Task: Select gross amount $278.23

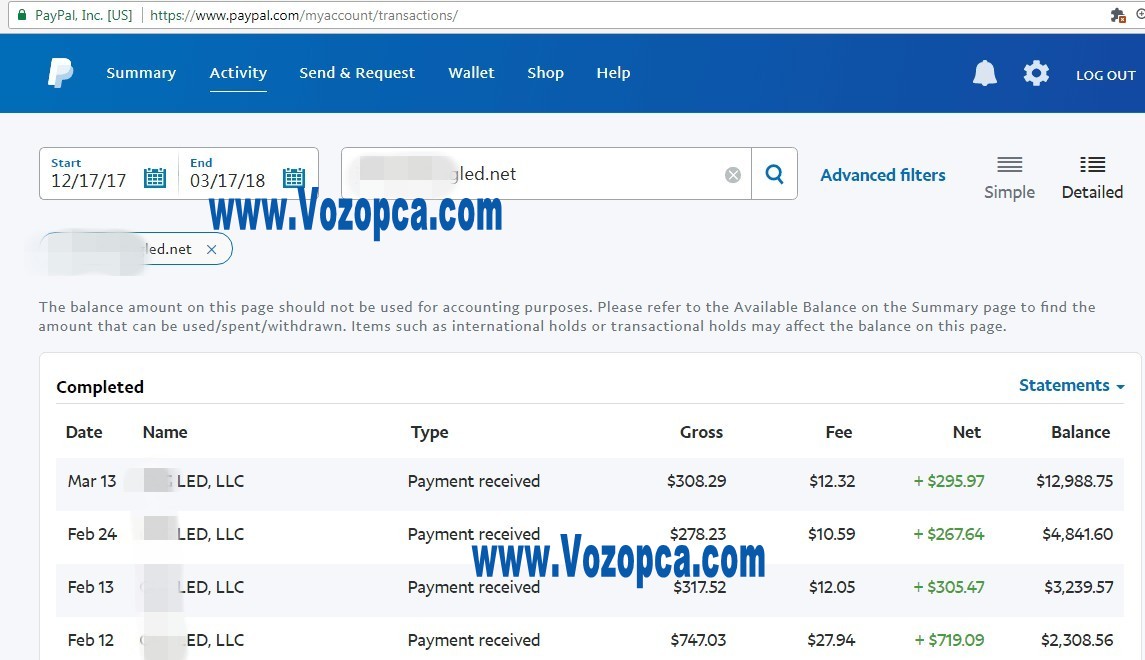Action: tap(698, 534)
